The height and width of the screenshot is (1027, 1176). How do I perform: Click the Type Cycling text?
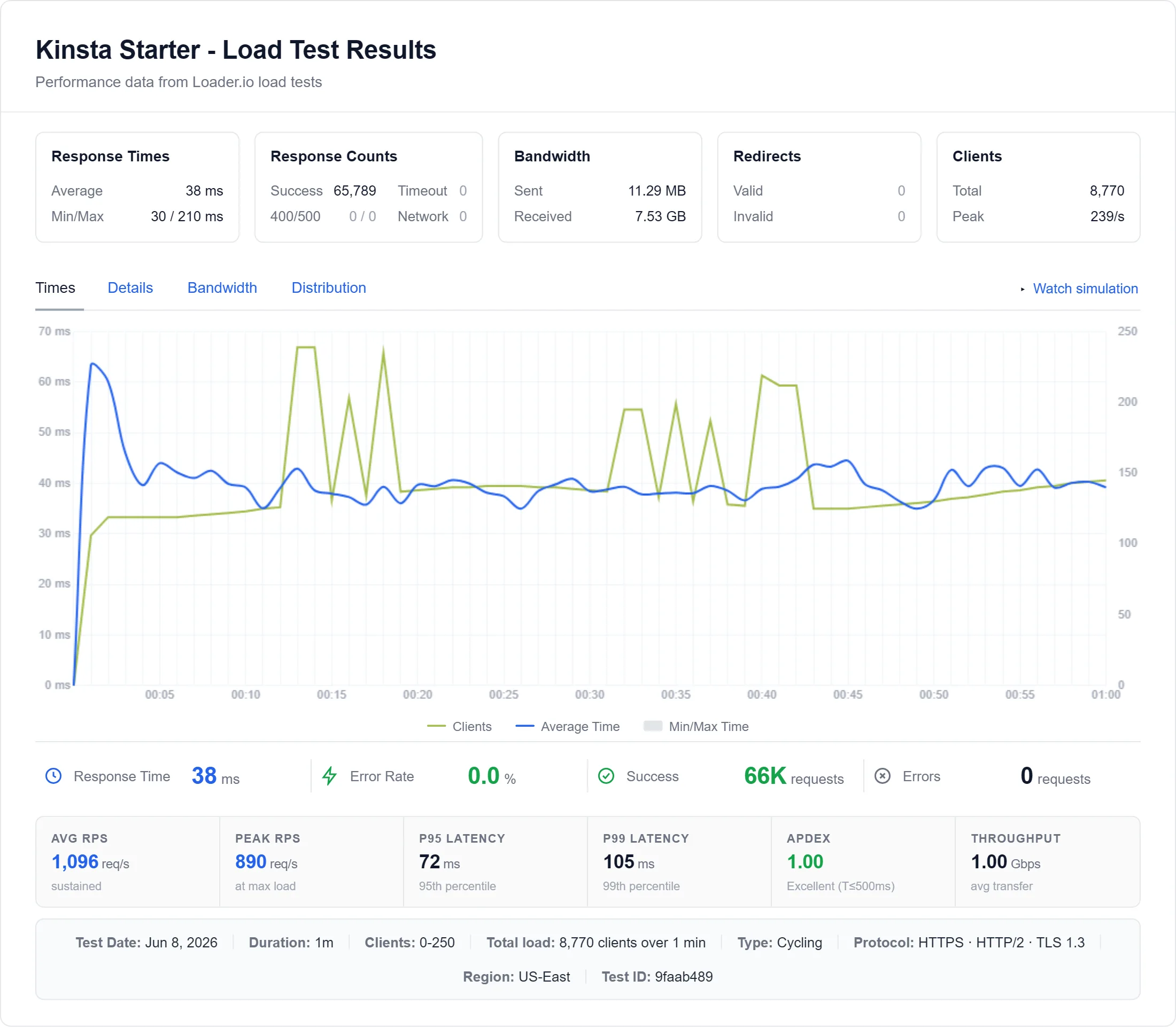[x=779, y=943]
